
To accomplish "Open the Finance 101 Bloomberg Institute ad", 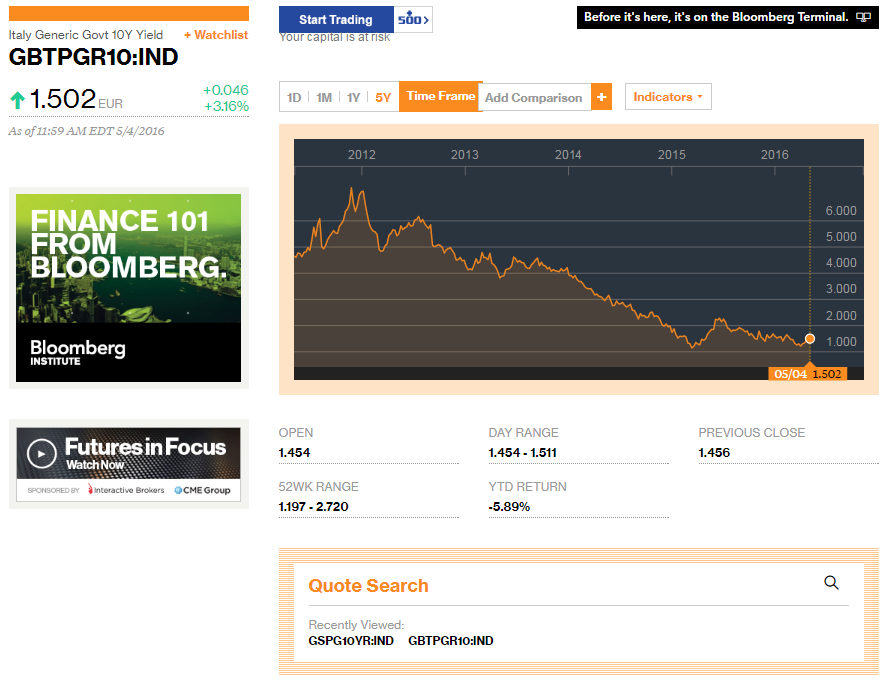I will [129, 288].
